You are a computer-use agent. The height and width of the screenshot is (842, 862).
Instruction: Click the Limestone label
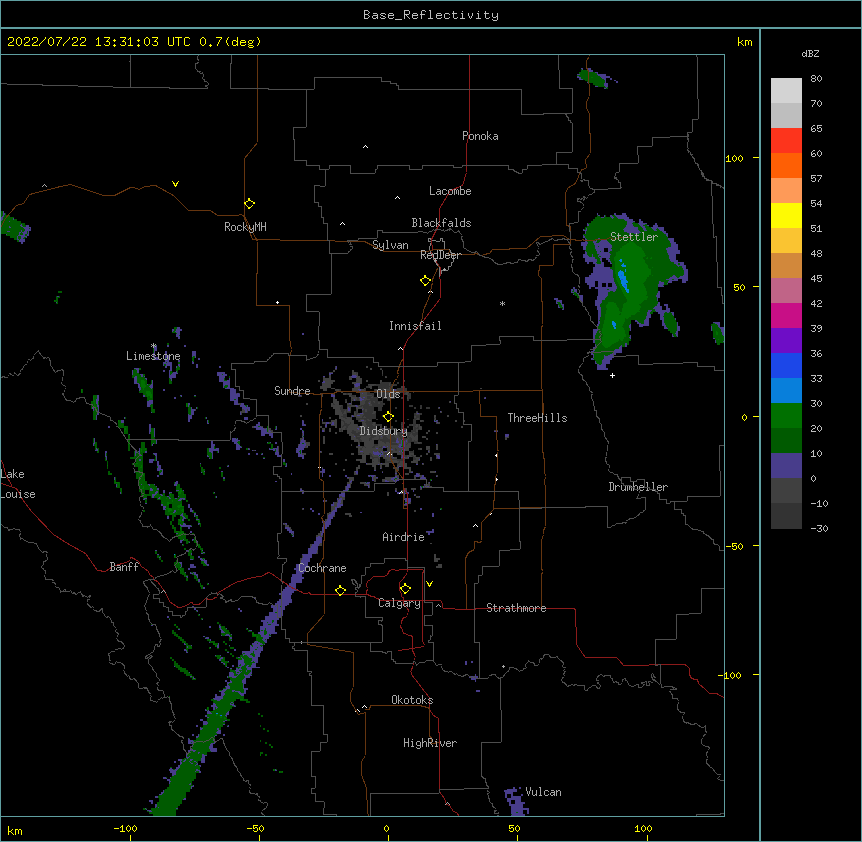click(x=153, y=356)
